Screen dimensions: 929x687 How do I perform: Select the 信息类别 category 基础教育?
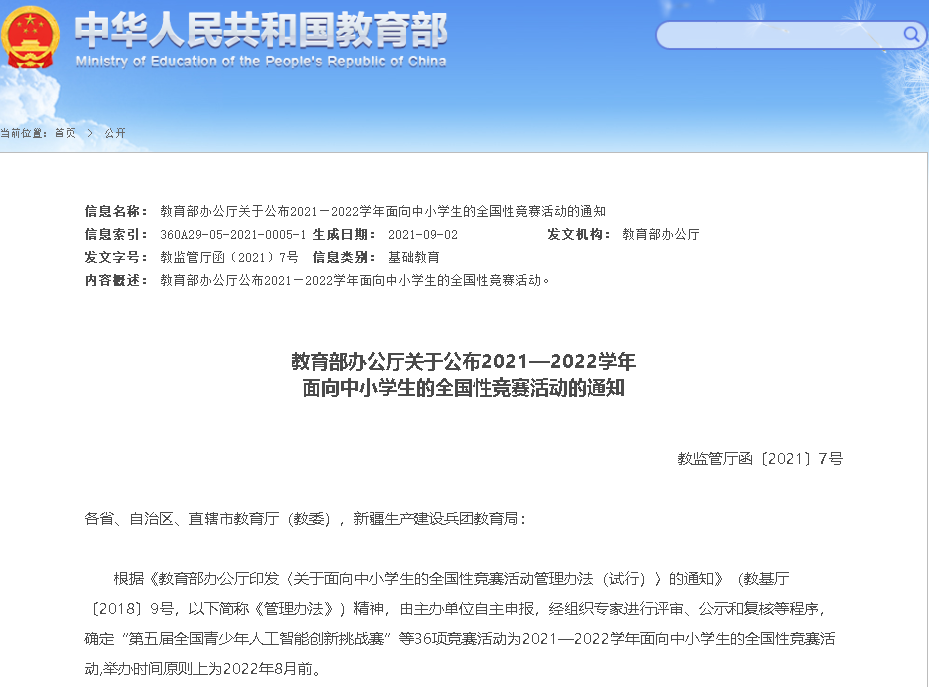[409, 256]
